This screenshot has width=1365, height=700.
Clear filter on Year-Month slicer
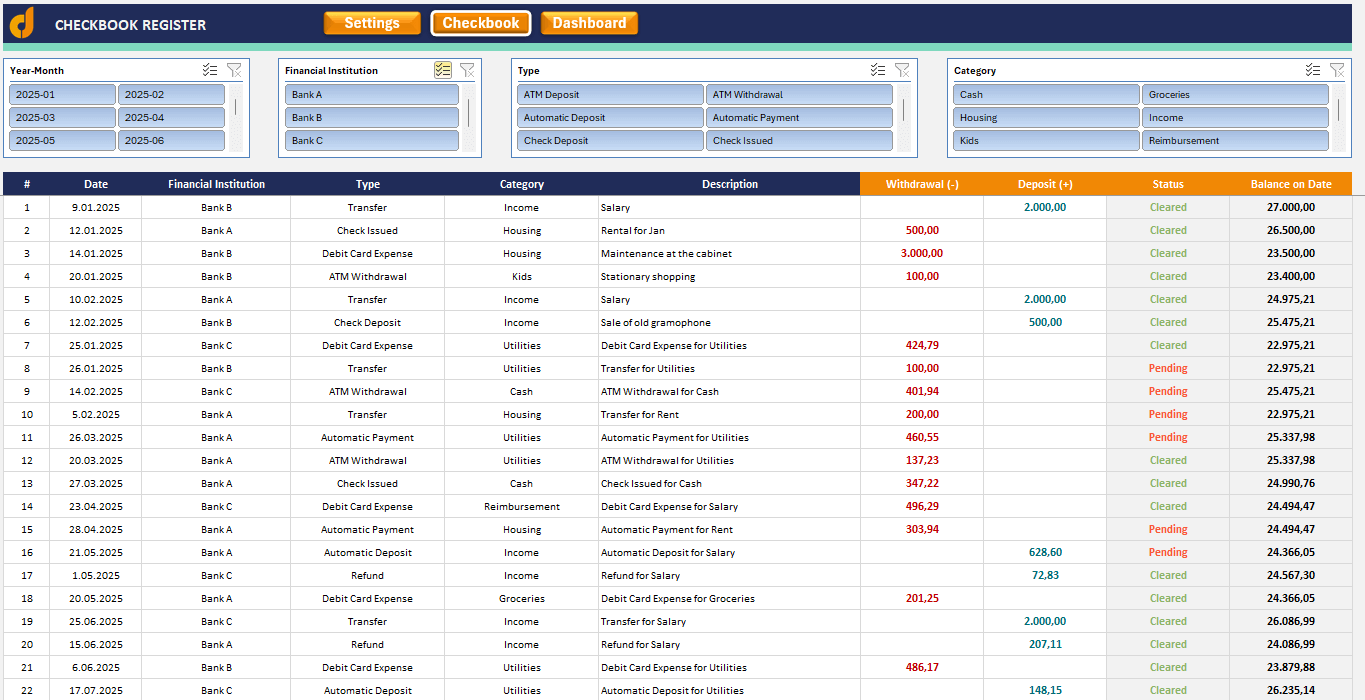pyautogui.click(x=234, y=70)
